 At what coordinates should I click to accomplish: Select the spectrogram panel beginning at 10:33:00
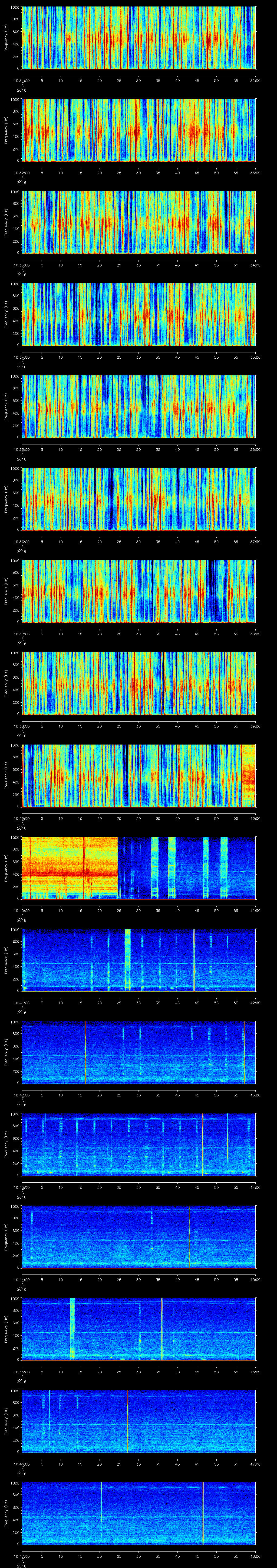[x=138, y=222]
